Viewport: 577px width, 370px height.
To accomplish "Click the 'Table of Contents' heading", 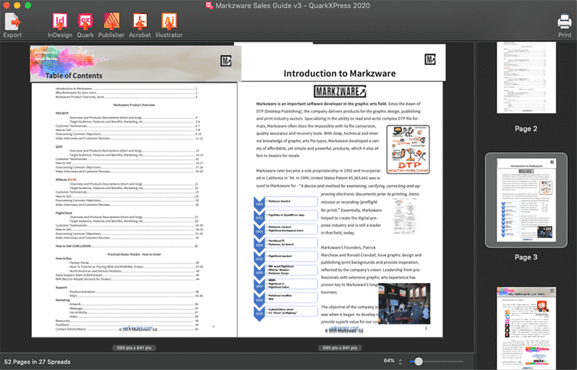I will [74, 75].
